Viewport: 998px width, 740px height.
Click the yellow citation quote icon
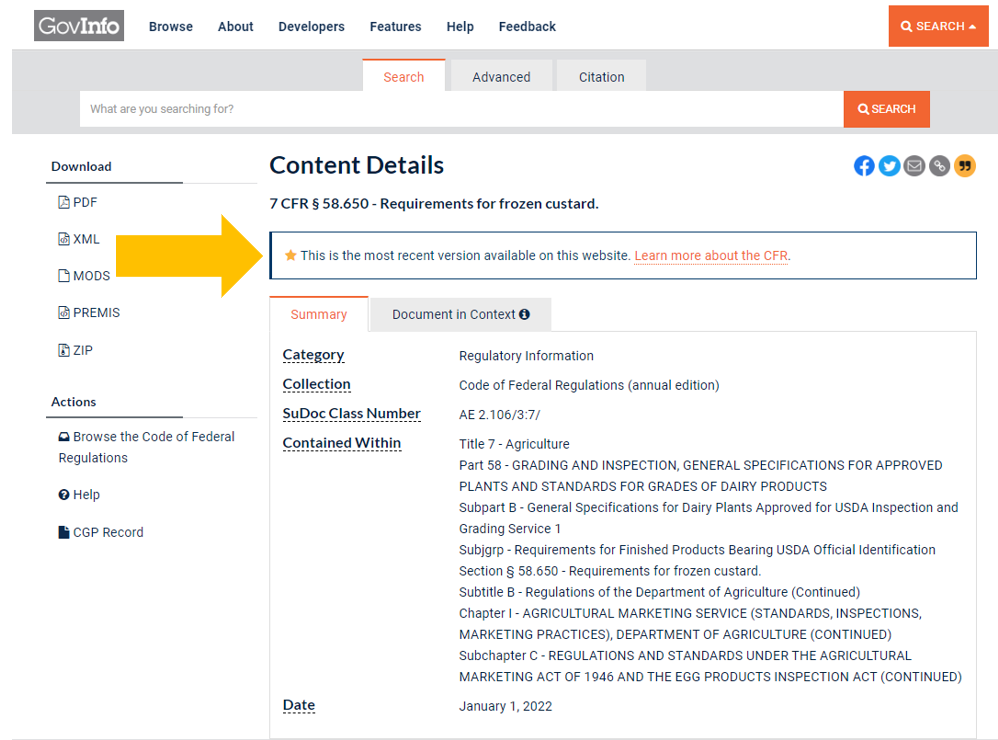coord(964,166)
